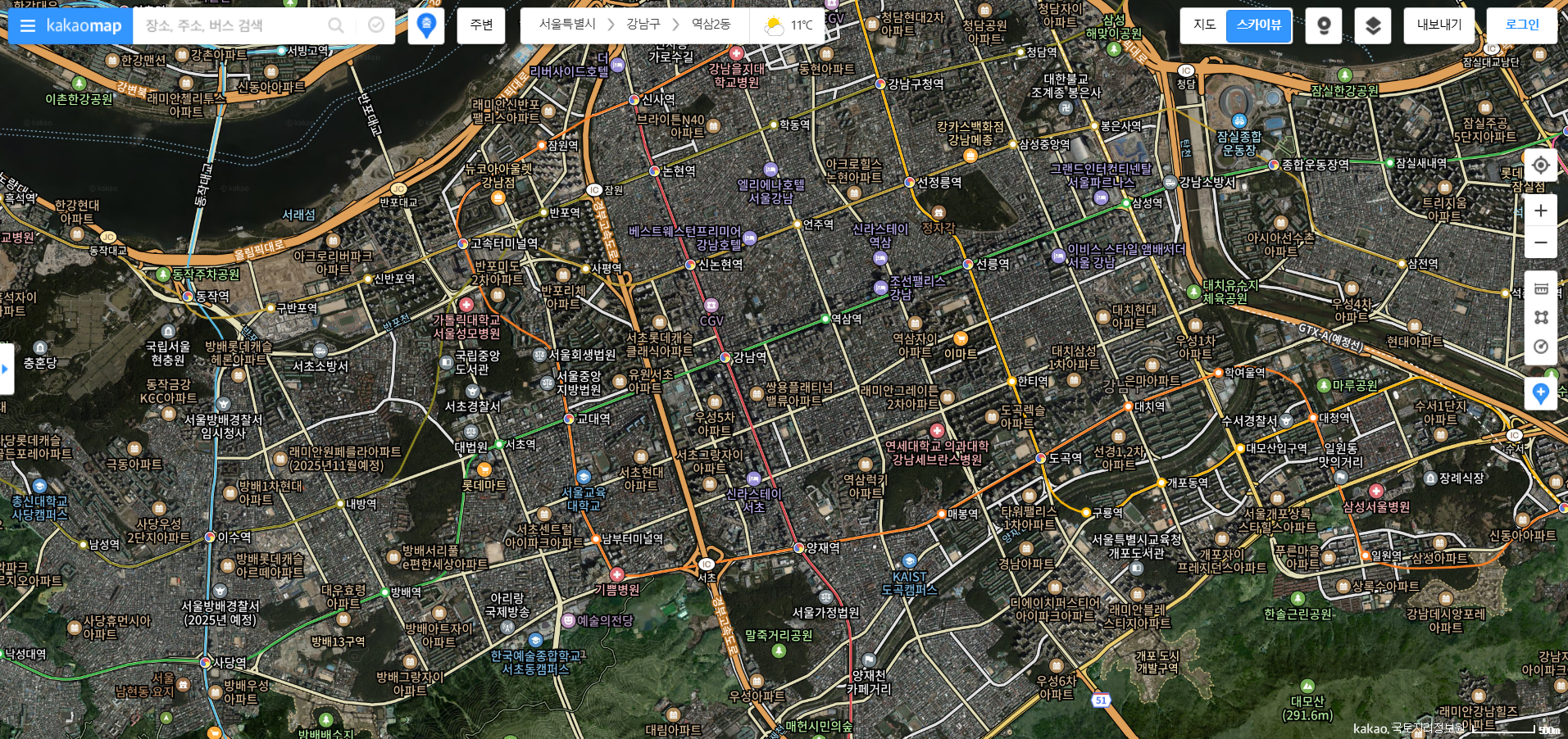
Task: Open the map layers icon
Action: coord(1373,26)
